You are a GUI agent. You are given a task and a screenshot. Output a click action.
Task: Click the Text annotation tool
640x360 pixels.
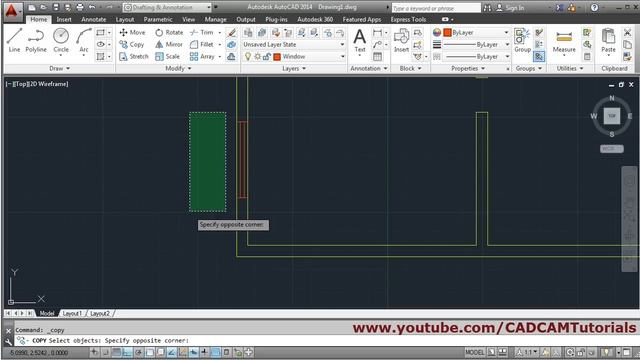[360, 41]
